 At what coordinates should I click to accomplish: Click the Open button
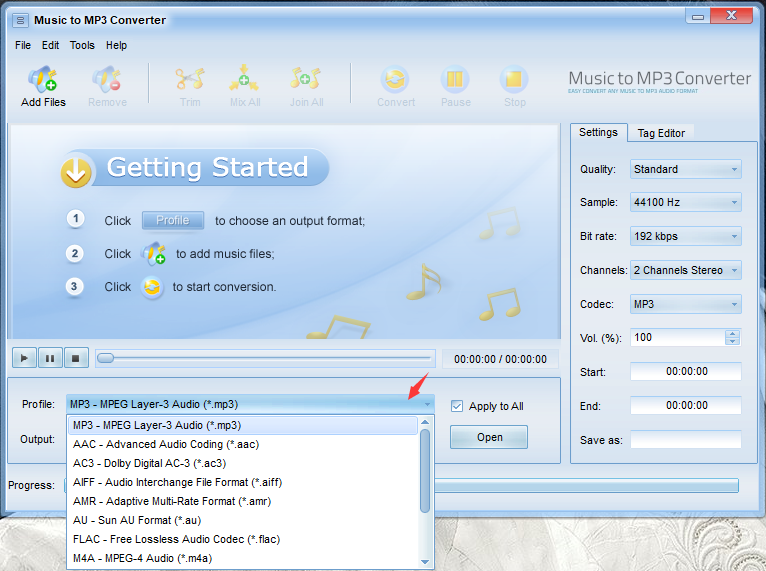(x=489, y=437)
